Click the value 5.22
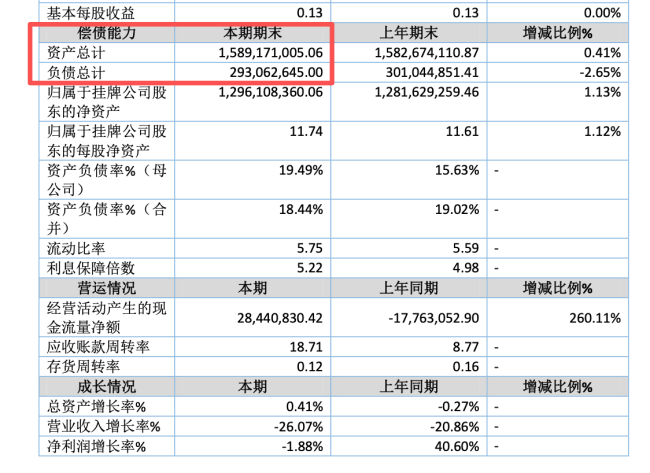The image size is (650, 473). click(x=310, y=268)
